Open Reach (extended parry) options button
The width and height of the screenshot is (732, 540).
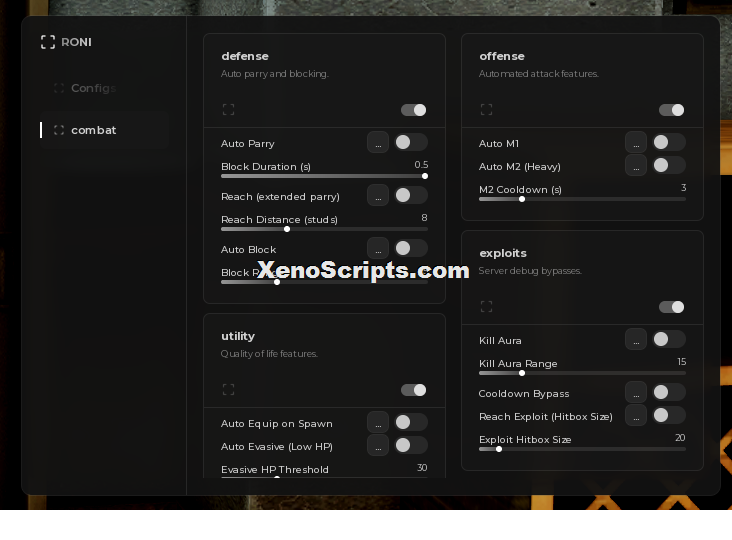click(378, 195)
